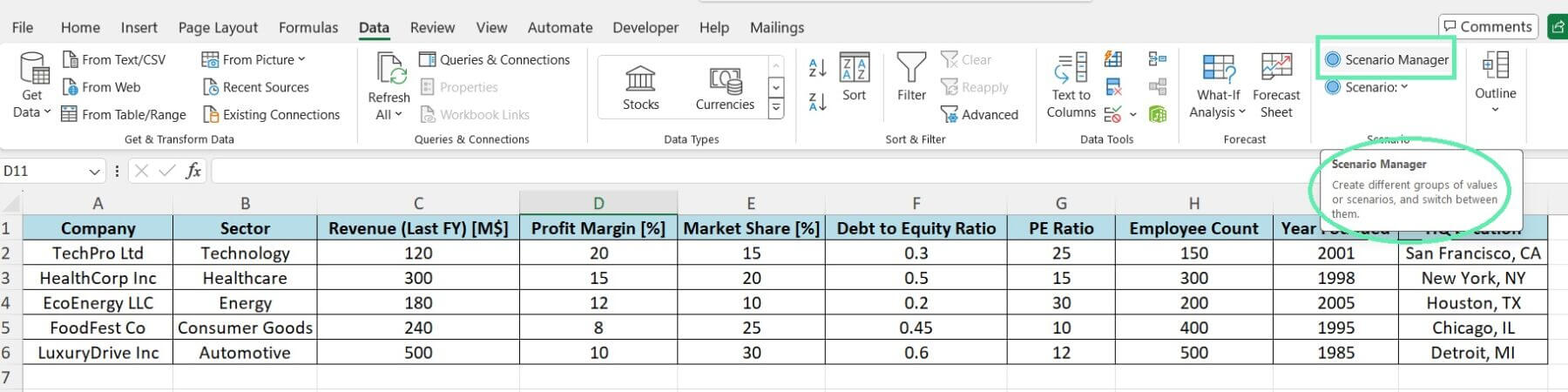This screenshot has width=1568, height=392.
Task: Click the Properties command
Action: 459,87
